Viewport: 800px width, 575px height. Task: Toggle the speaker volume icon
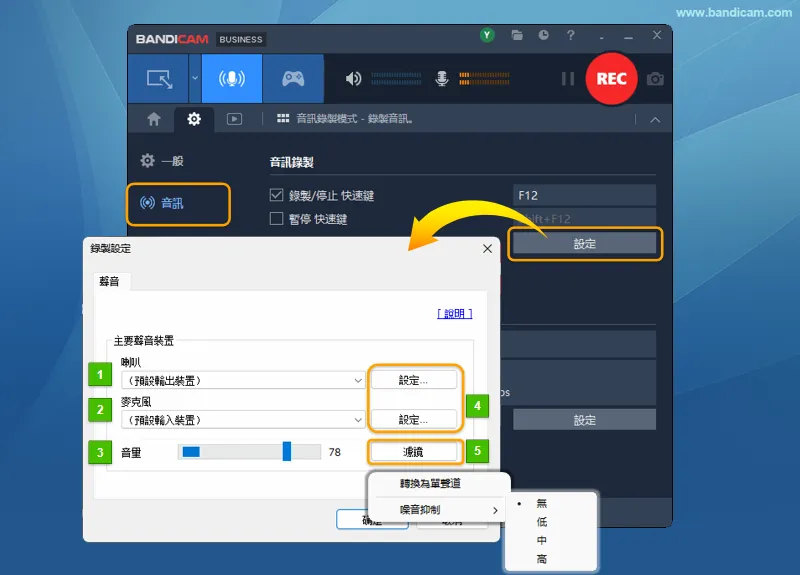pyautogui.click(x=353, y=79)
